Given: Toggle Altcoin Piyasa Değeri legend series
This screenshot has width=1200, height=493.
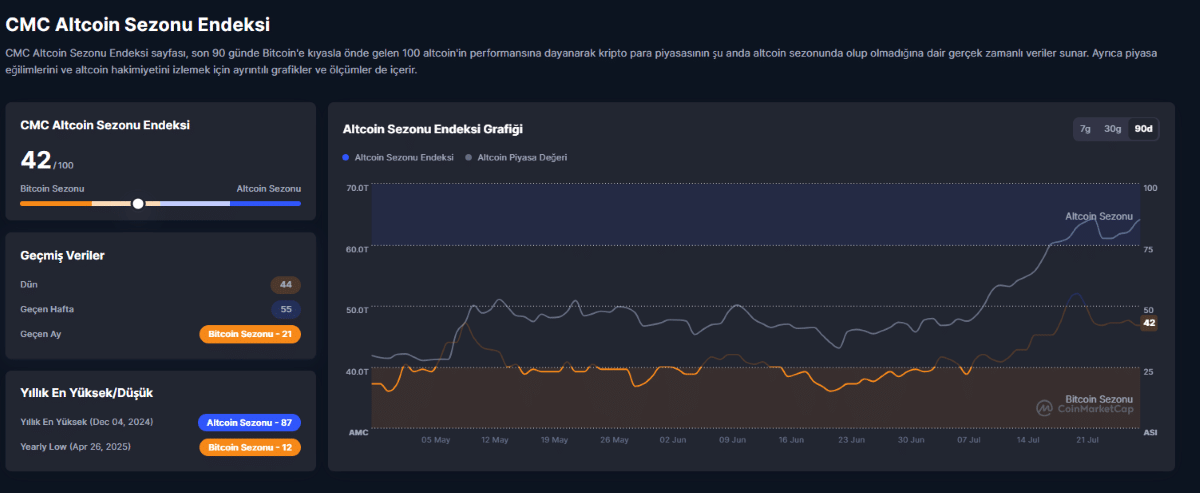Looking at the screenshot, I should (518, 157).
